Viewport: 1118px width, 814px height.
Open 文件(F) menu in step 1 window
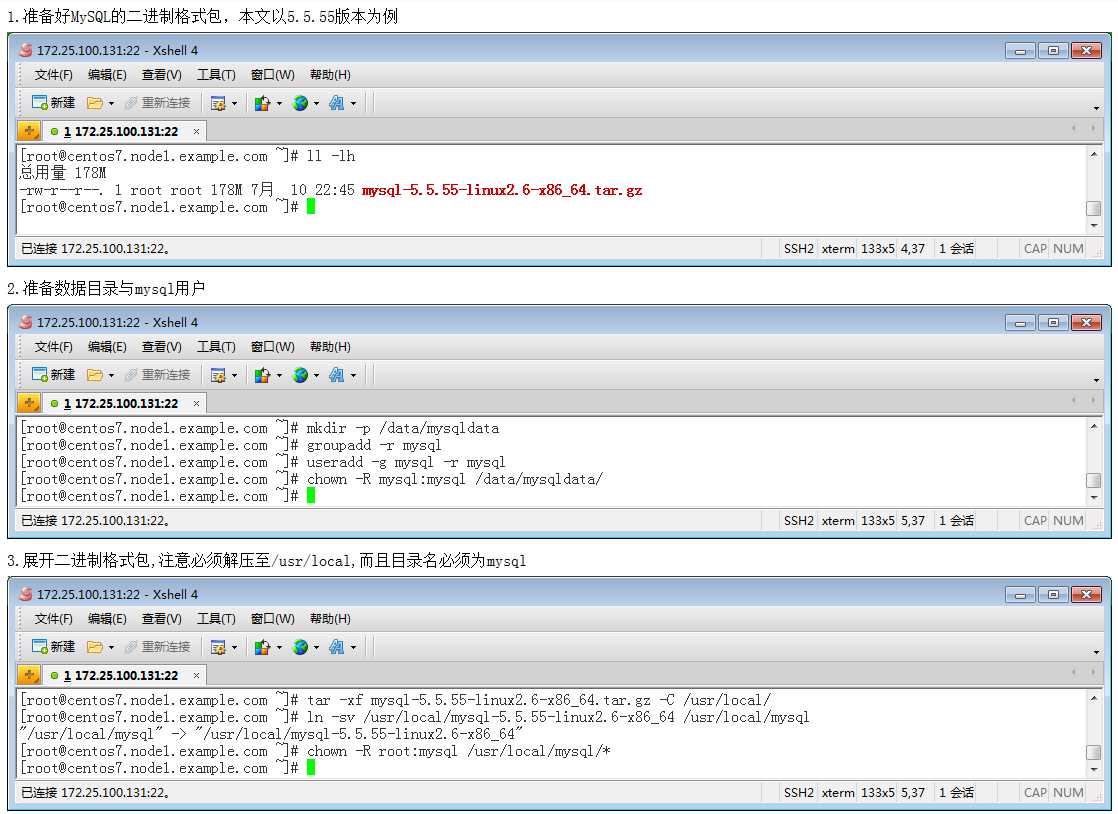53,75
